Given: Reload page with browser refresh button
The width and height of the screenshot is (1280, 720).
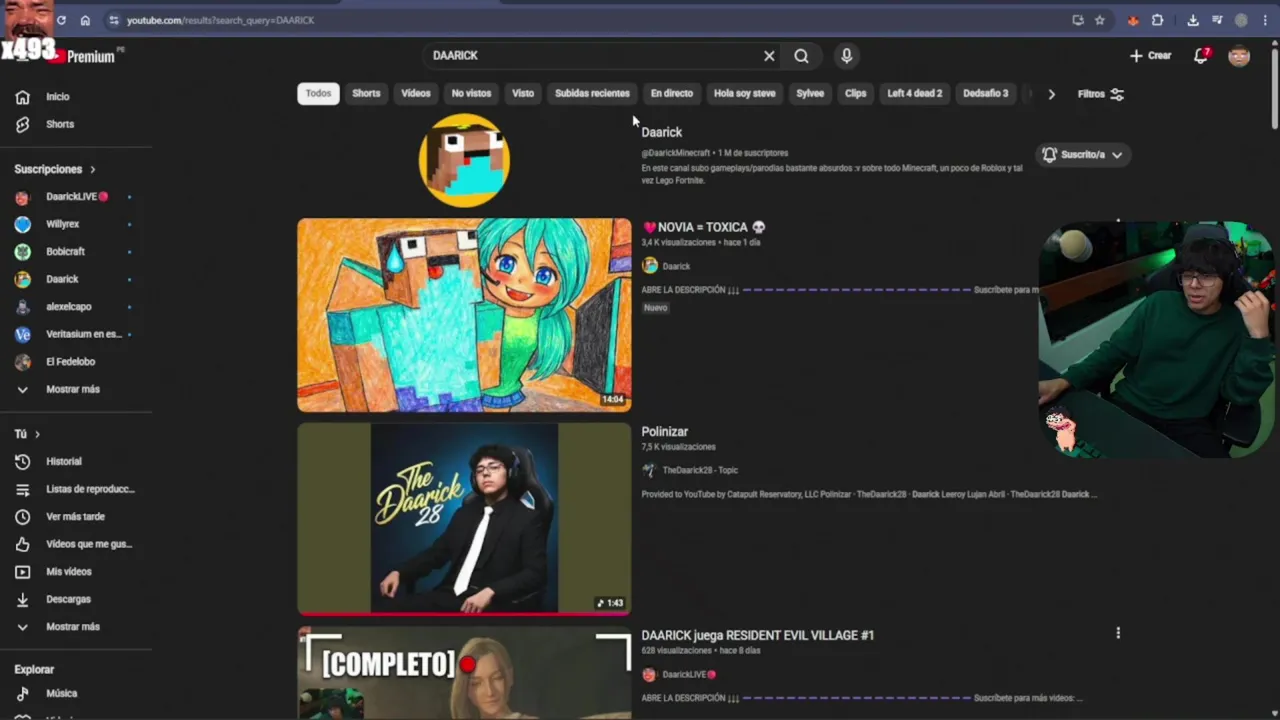Looking at the screenshot, I should click(x=62, y=20).
